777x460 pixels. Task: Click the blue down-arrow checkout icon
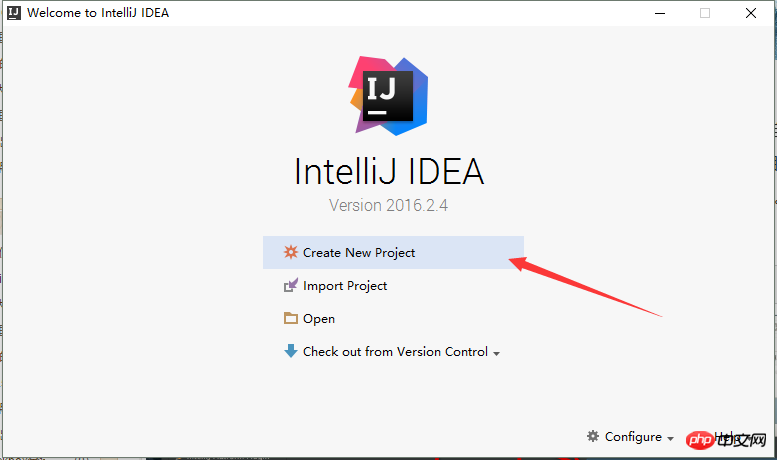pos(290,351)
